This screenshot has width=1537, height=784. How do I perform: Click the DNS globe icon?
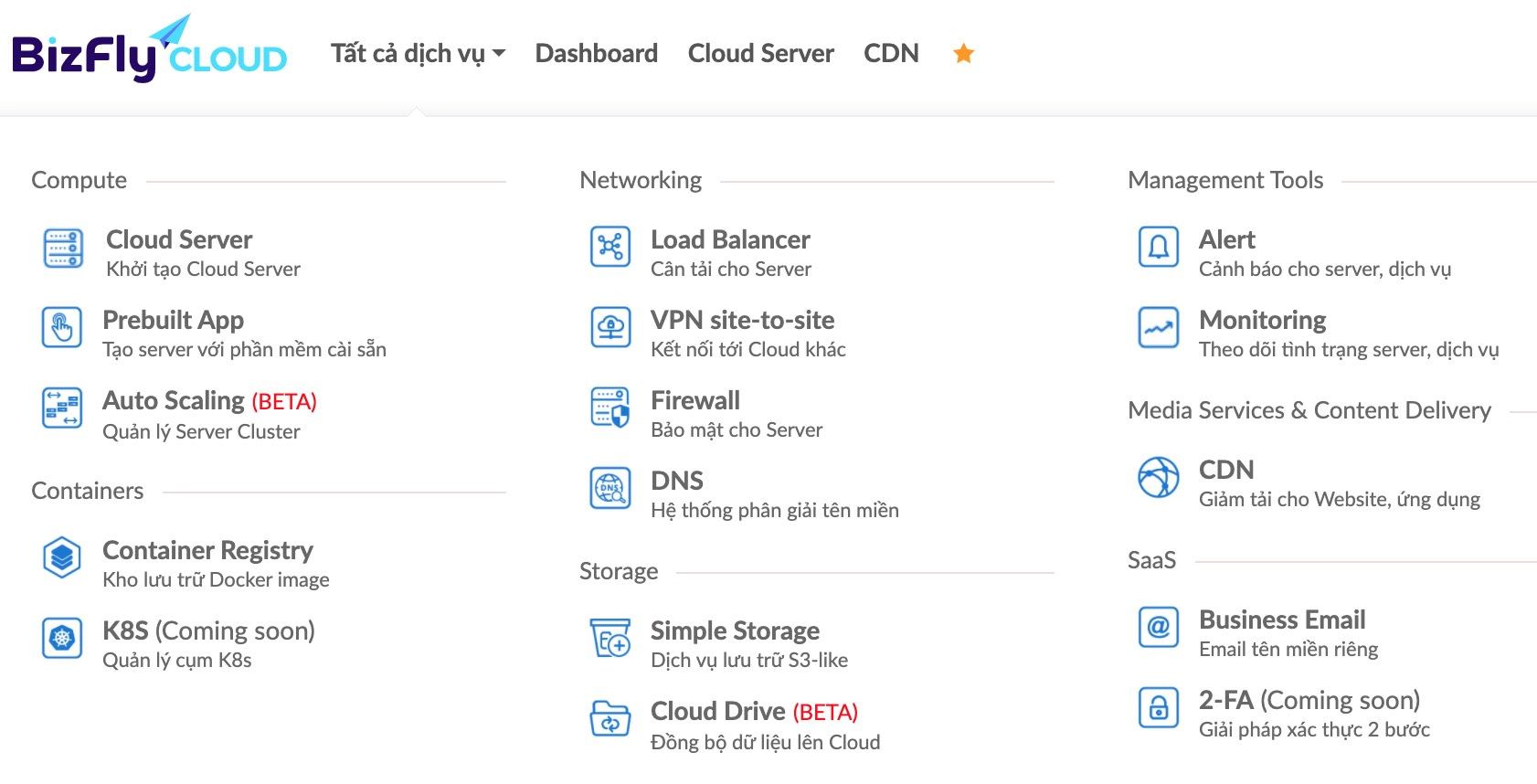coord(610,488)
